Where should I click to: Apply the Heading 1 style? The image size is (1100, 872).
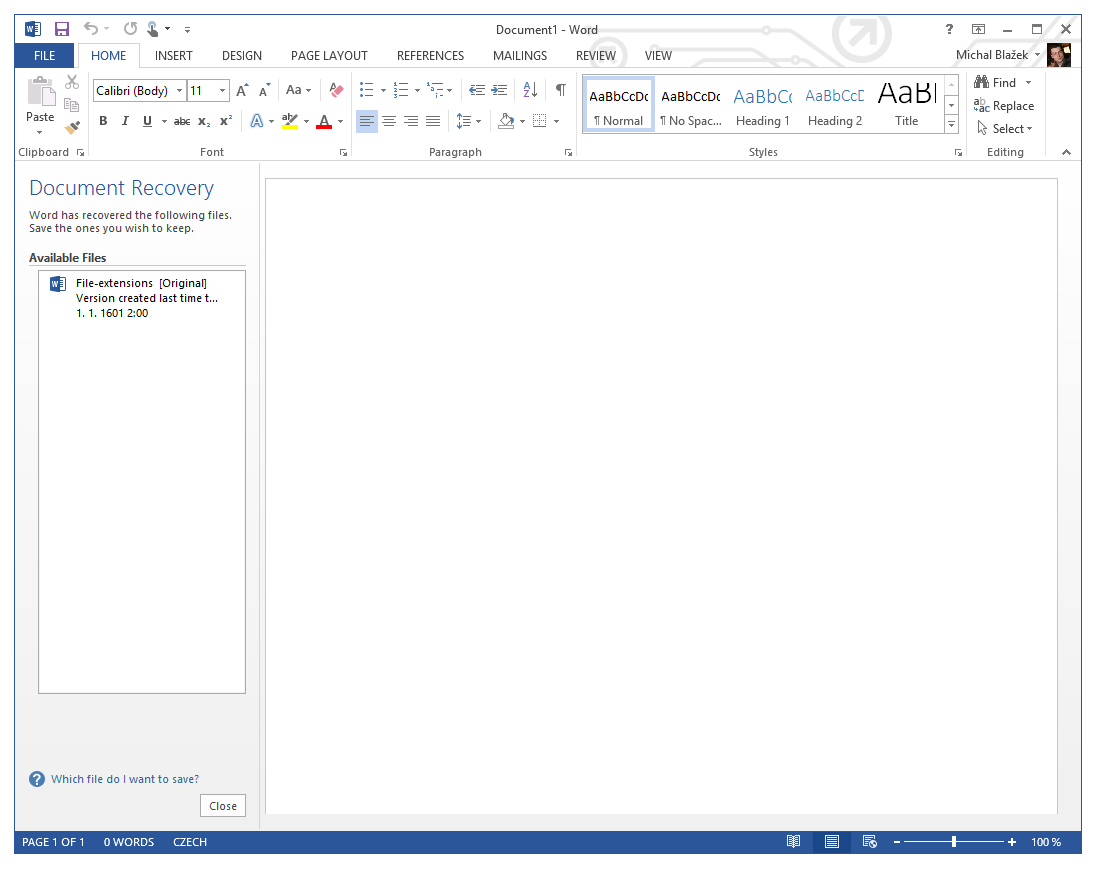click(763, 103)
